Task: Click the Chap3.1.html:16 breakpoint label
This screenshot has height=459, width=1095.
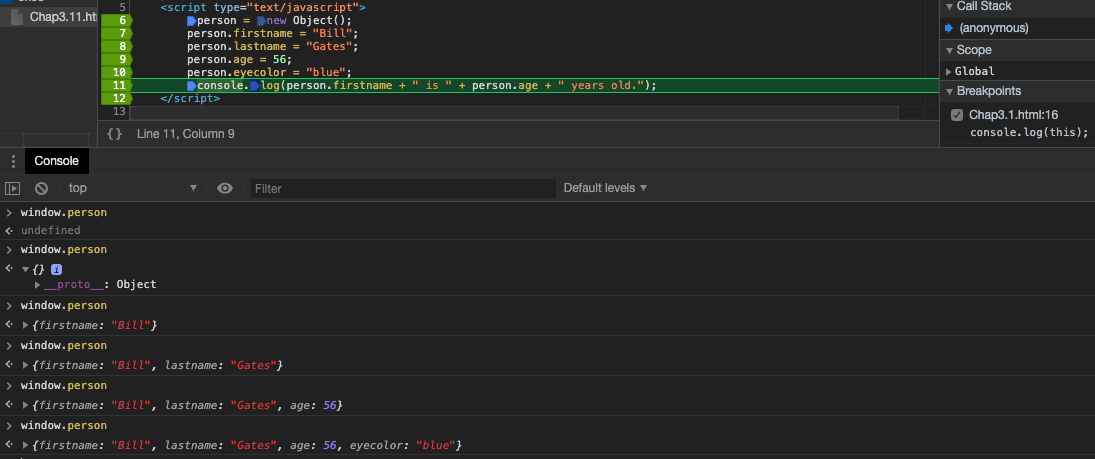Action: (1013, 115)
